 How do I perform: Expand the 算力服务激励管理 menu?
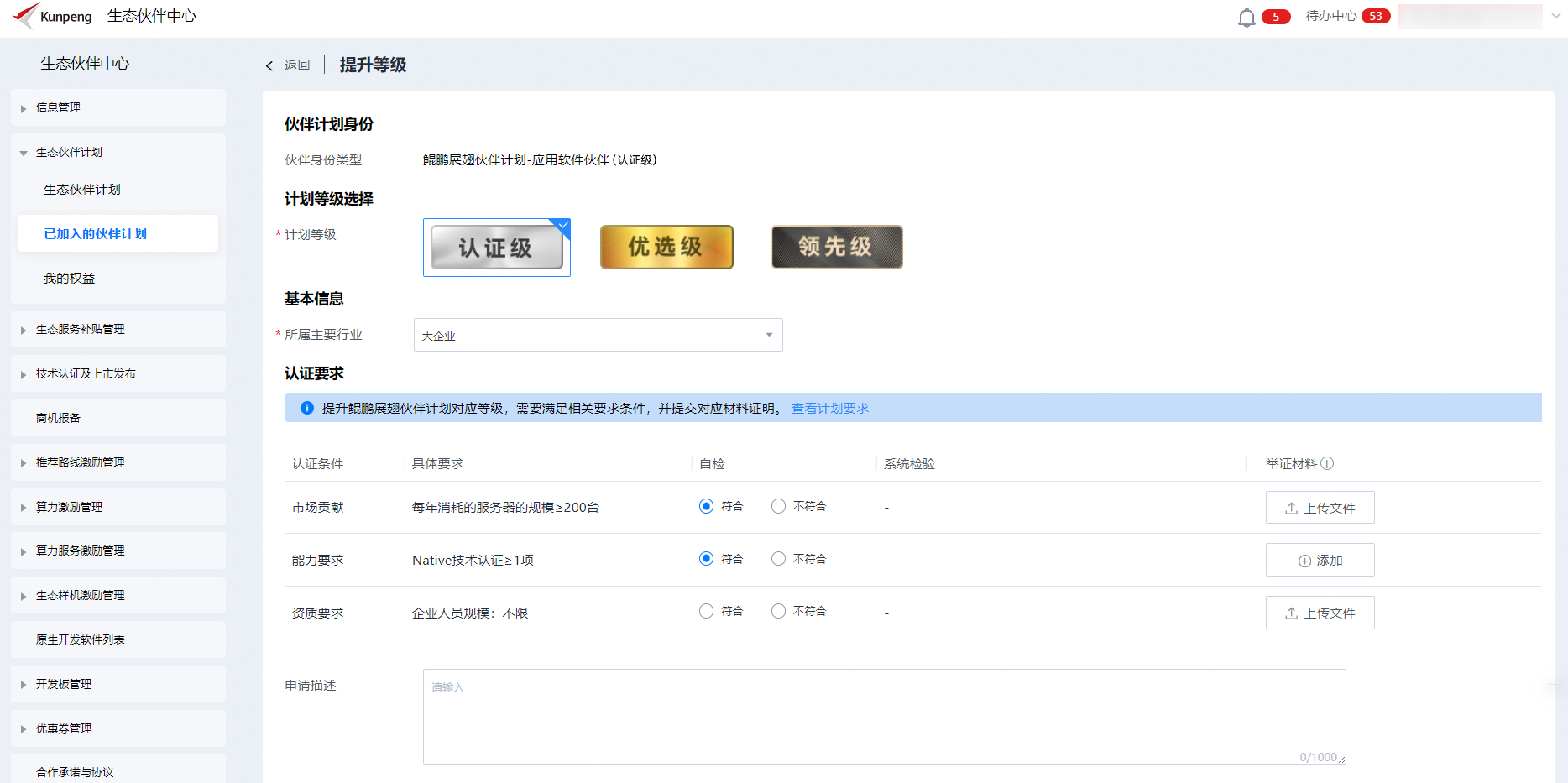coord(118,551)
